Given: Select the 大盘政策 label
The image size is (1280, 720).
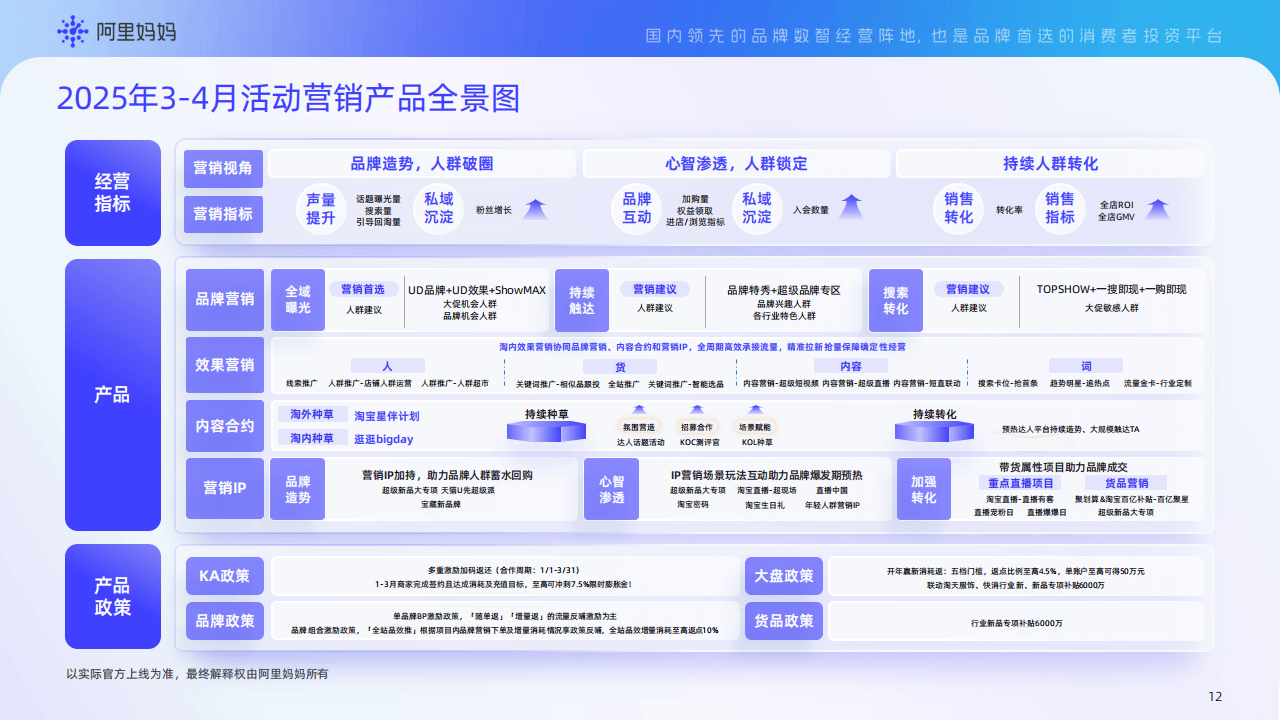Looking at the screenshot, I should point(784,576).
